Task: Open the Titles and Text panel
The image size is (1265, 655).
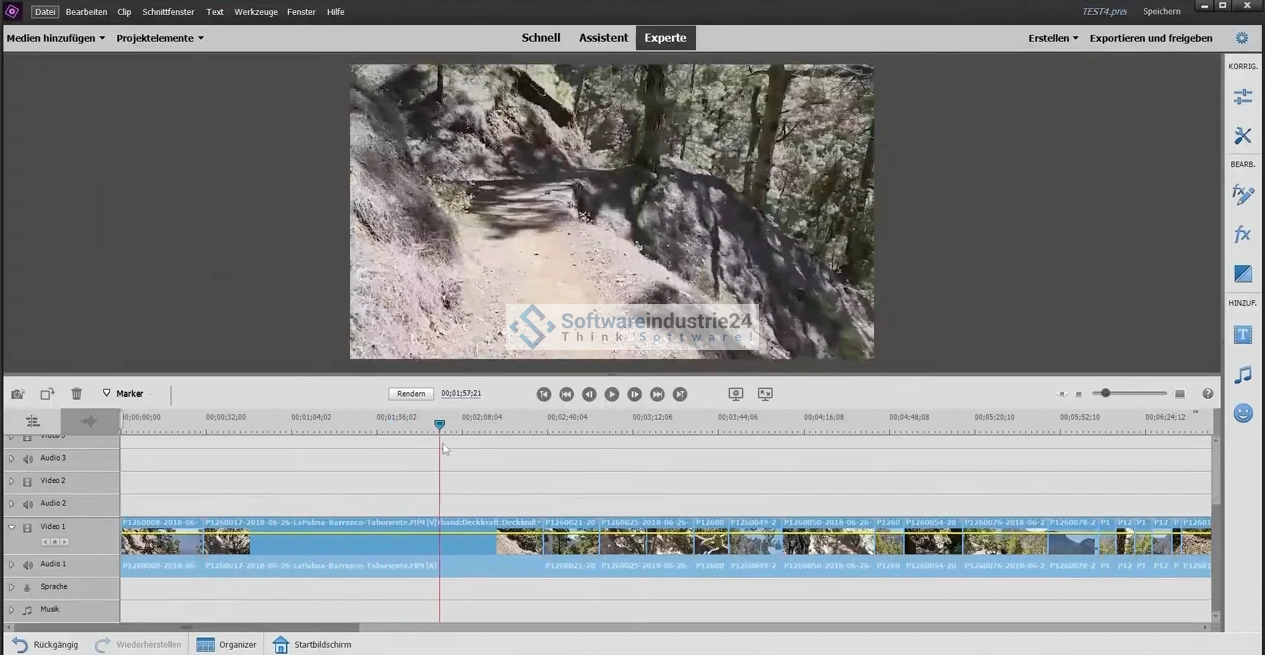Action: tap(1243, 335)
